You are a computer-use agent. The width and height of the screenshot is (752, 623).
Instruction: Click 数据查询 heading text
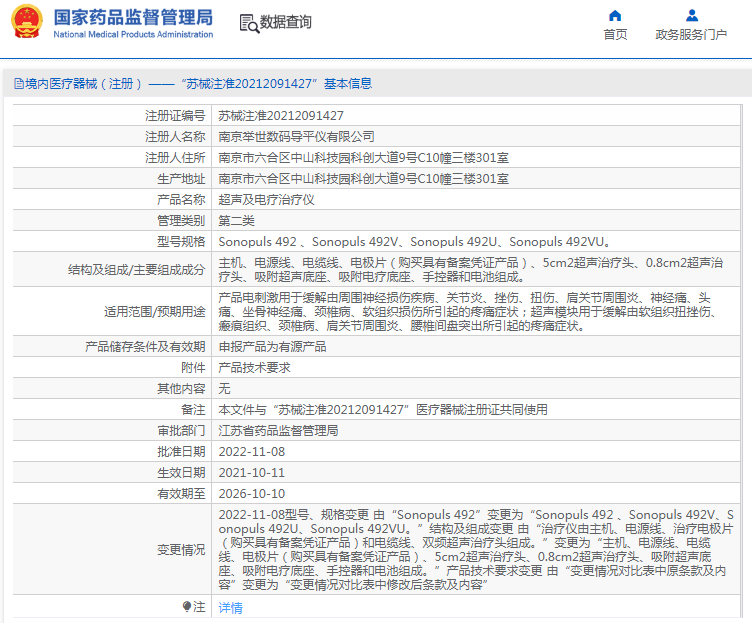tap(285, 22)
